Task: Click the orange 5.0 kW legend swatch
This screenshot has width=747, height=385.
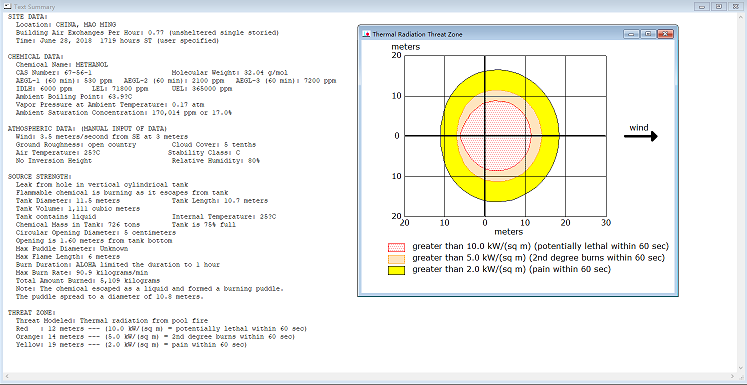Action: pos(396,259)
